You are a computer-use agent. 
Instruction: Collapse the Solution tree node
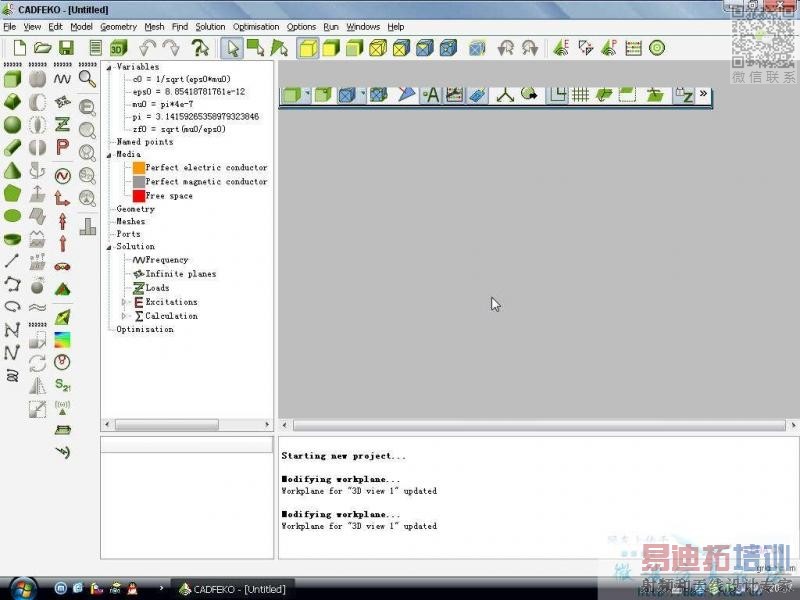[109, 247]
